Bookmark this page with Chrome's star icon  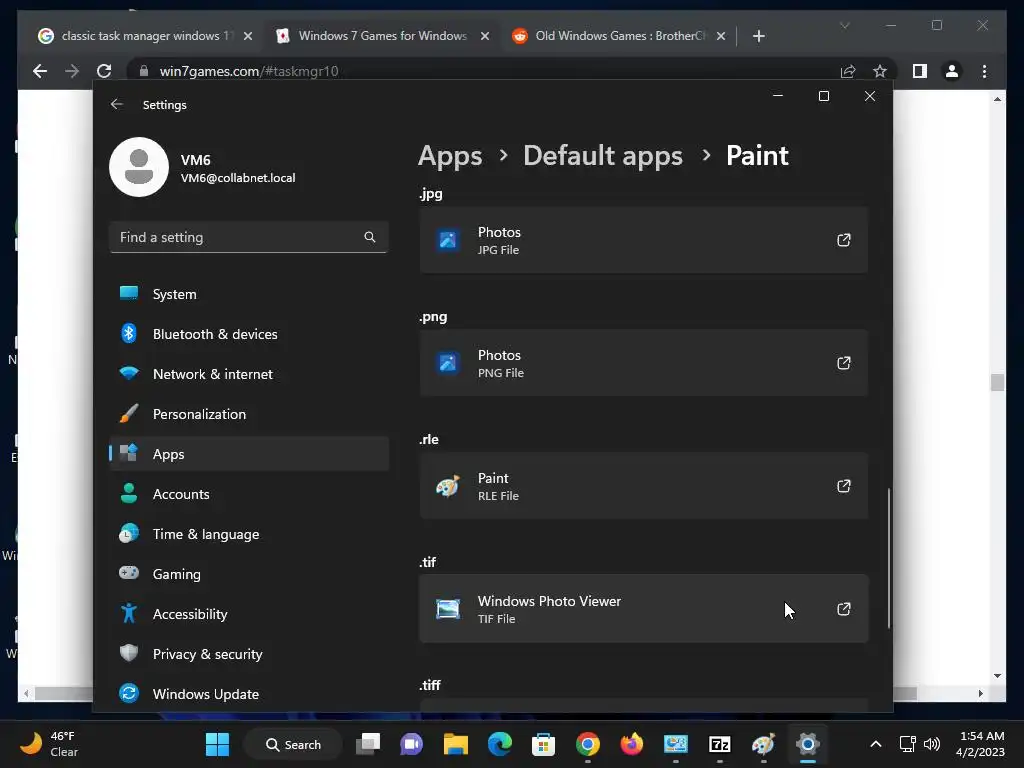pos(880,71)
